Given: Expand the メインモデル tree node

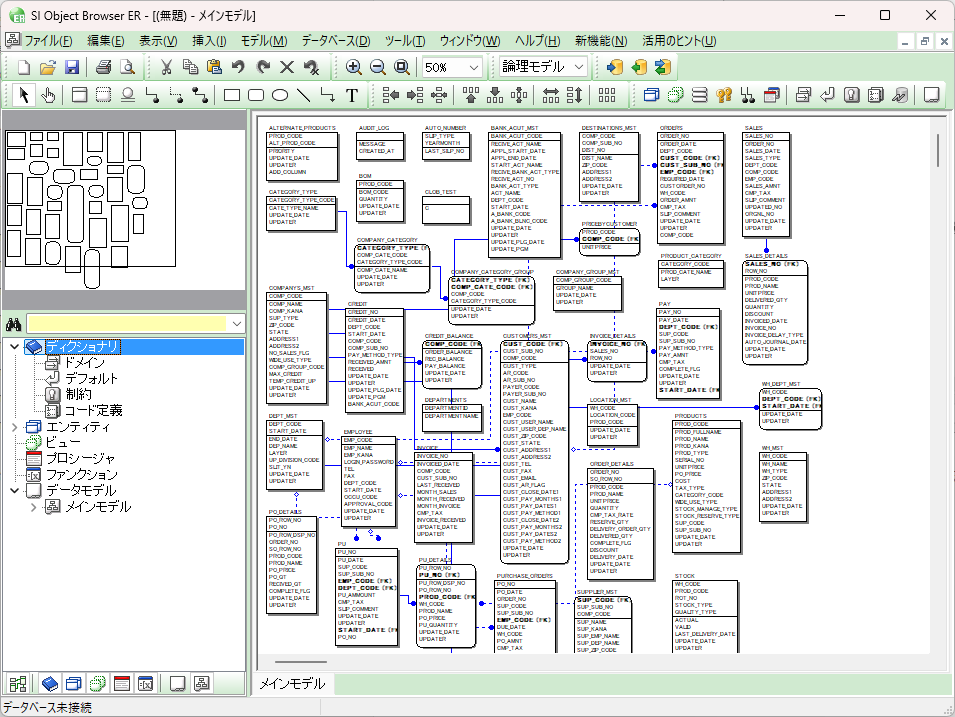Looking at the screenshot, I should point(33,507).
